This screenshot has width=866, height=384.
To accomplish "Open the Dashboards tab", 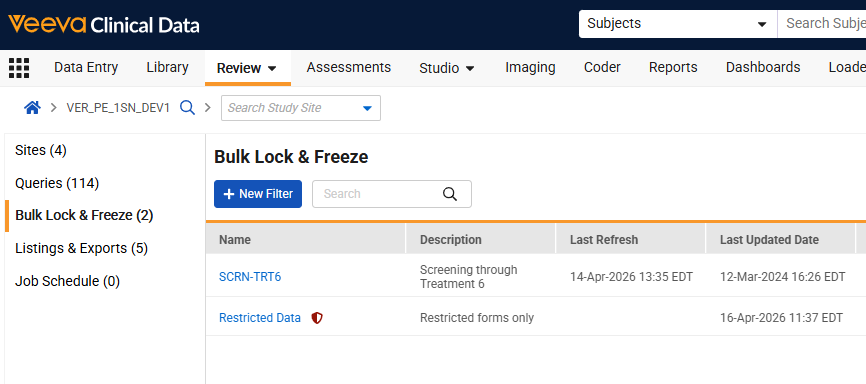I will pyautogui.click(x=763, y=67).
